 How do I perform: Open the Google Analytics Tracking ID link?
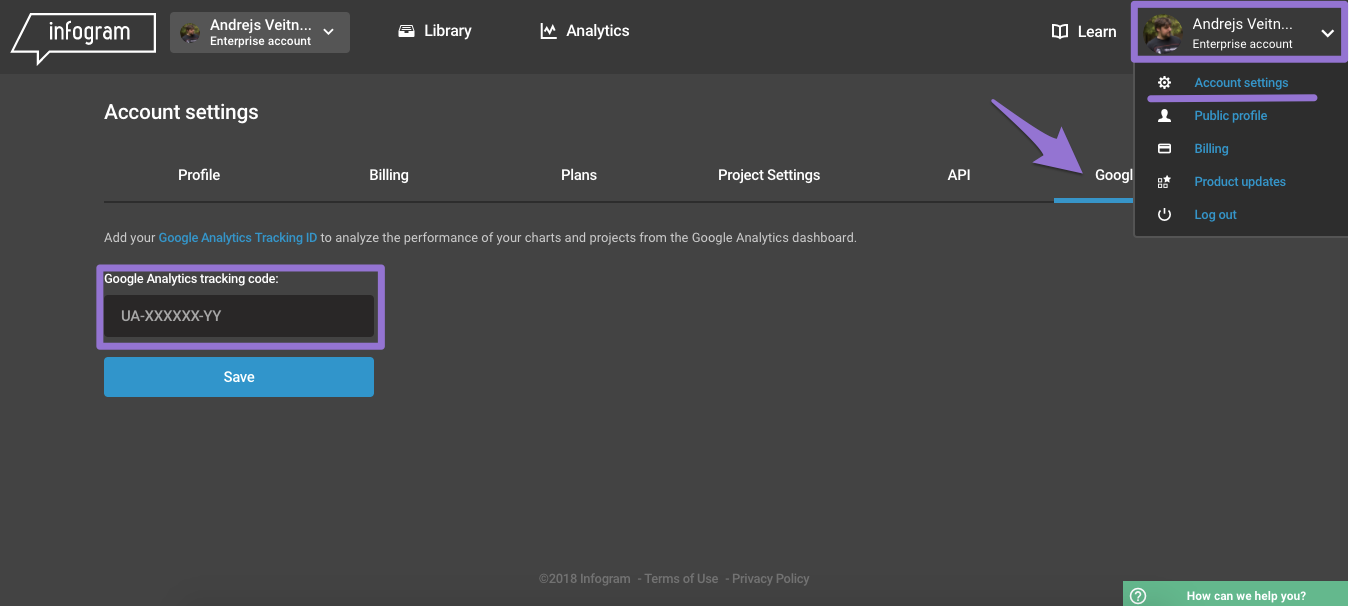(238, 238)
